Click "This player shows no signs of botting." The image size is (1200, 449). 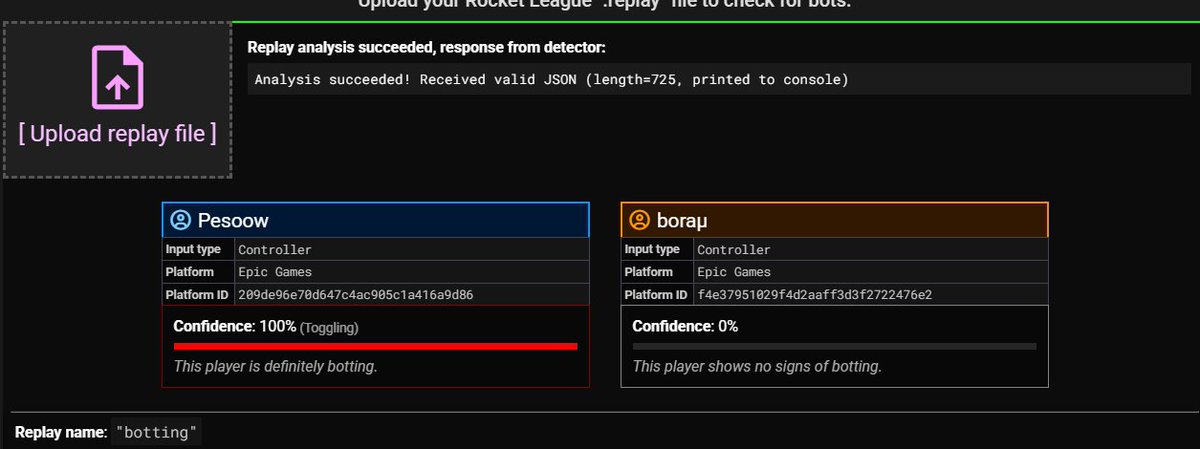click(x=757, y=367)
